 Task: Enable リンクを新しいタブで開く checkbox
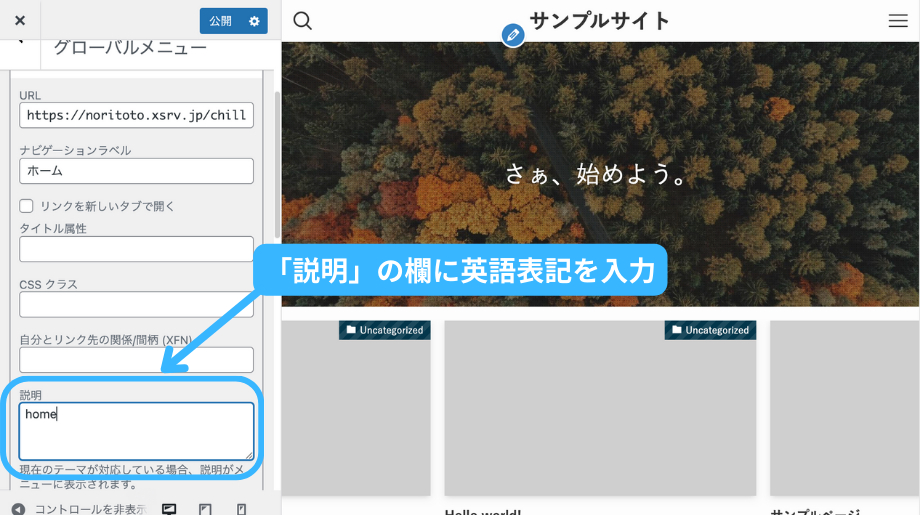(x=27, y=206)
